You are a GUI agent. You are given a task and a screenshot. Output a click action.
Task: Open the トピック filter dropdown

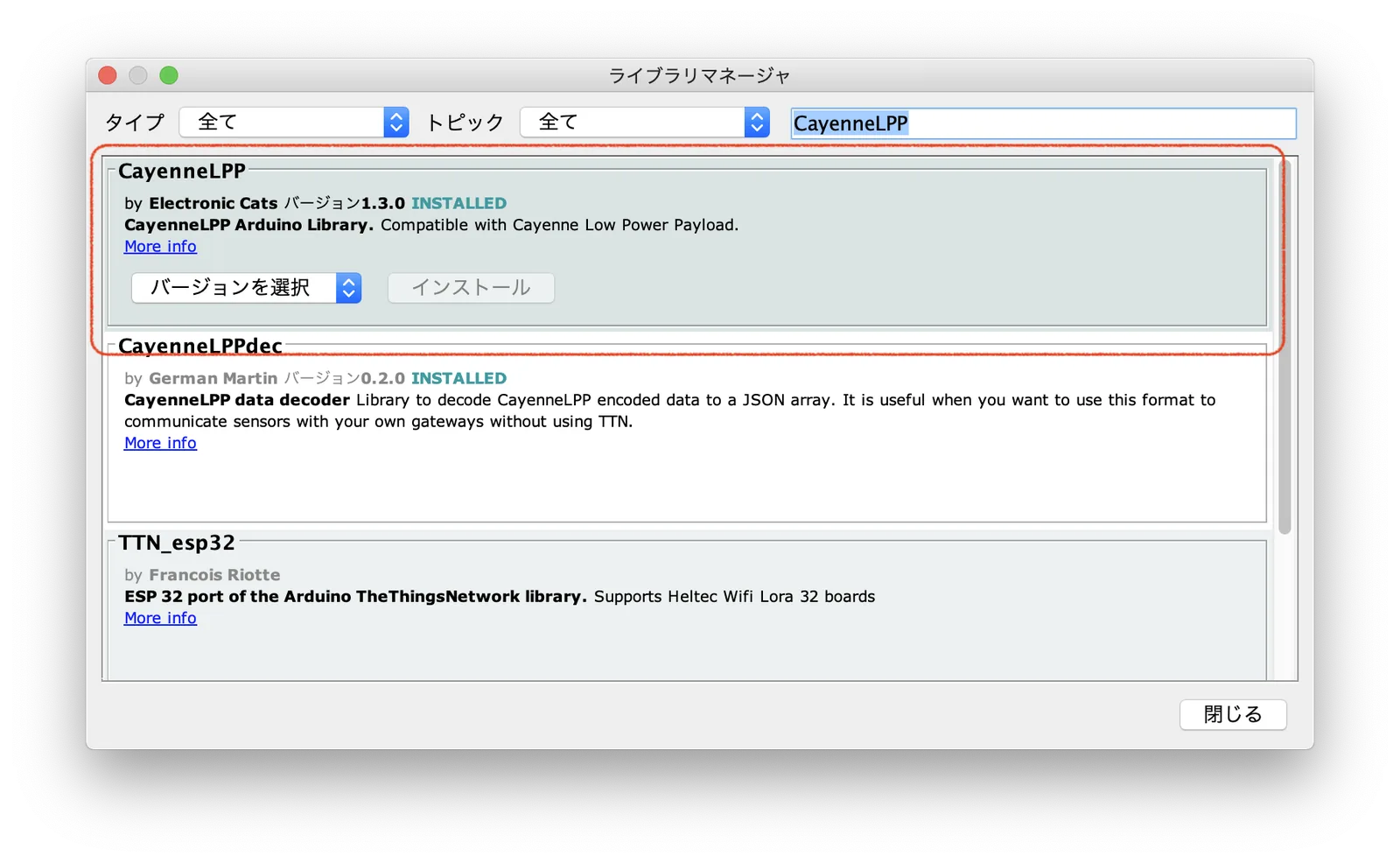(645, 123)
